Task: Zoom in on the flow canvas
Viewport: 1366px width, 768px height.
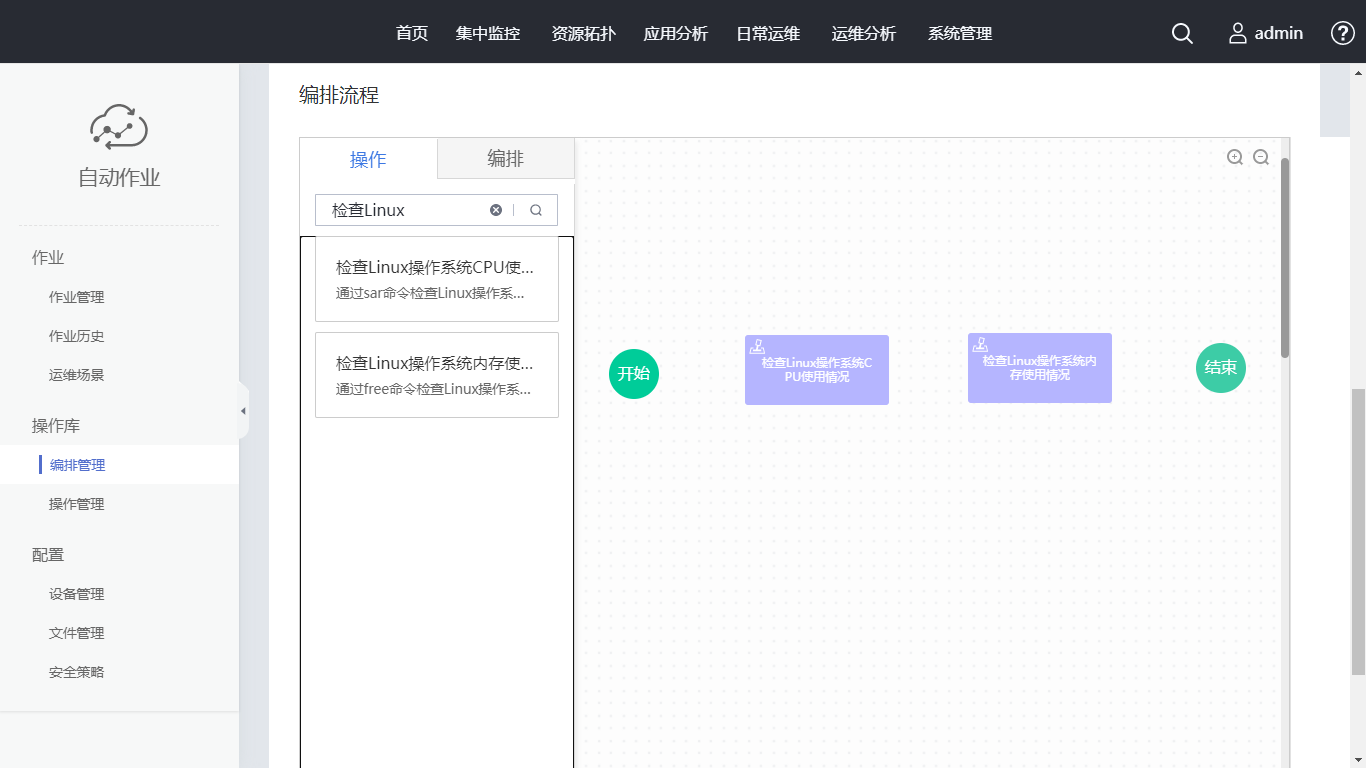Action: tap(1235, 157)
